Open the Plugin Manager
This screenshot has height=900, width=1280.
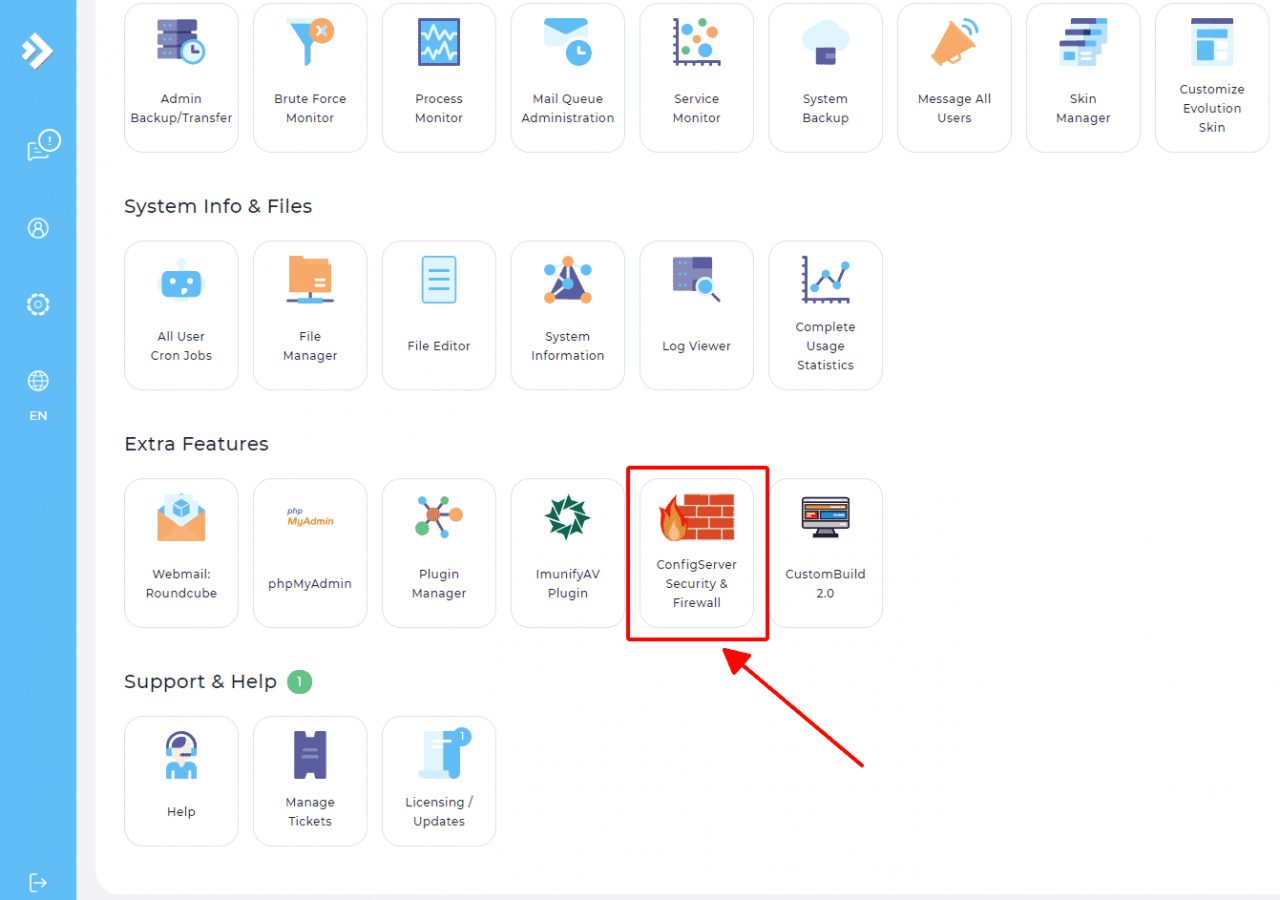tap(439, 552)
